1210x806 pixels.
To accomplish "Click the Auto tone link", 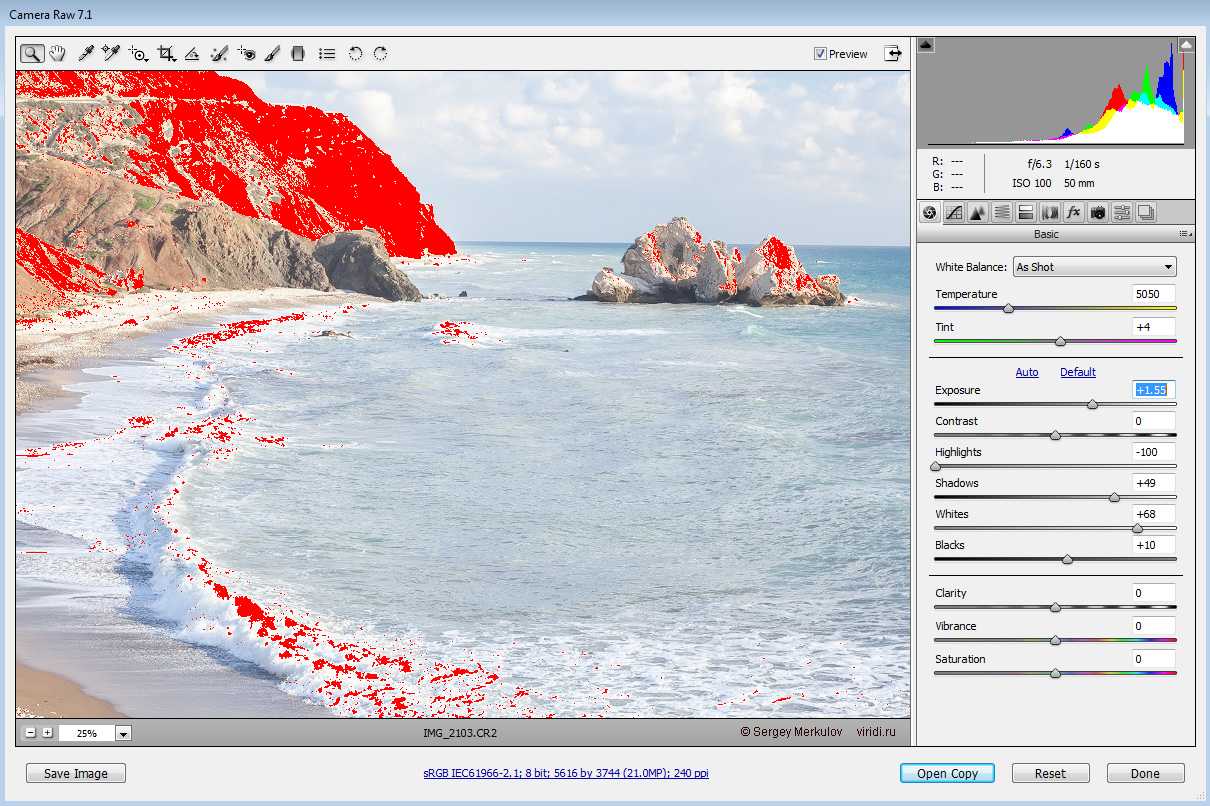I will click(1027, 372).
